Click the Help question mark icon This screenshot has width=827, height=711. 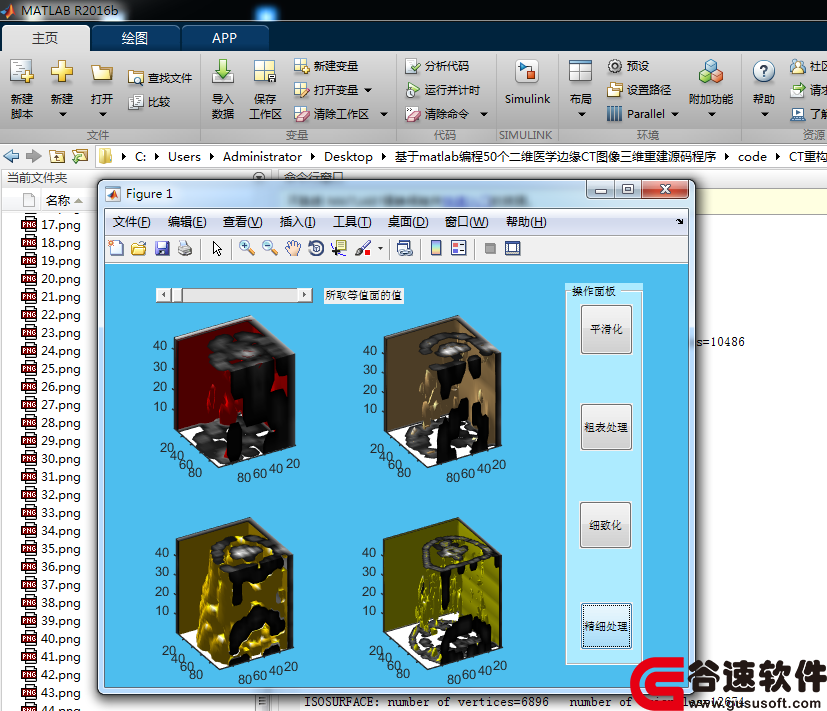(x=764, y=72)
